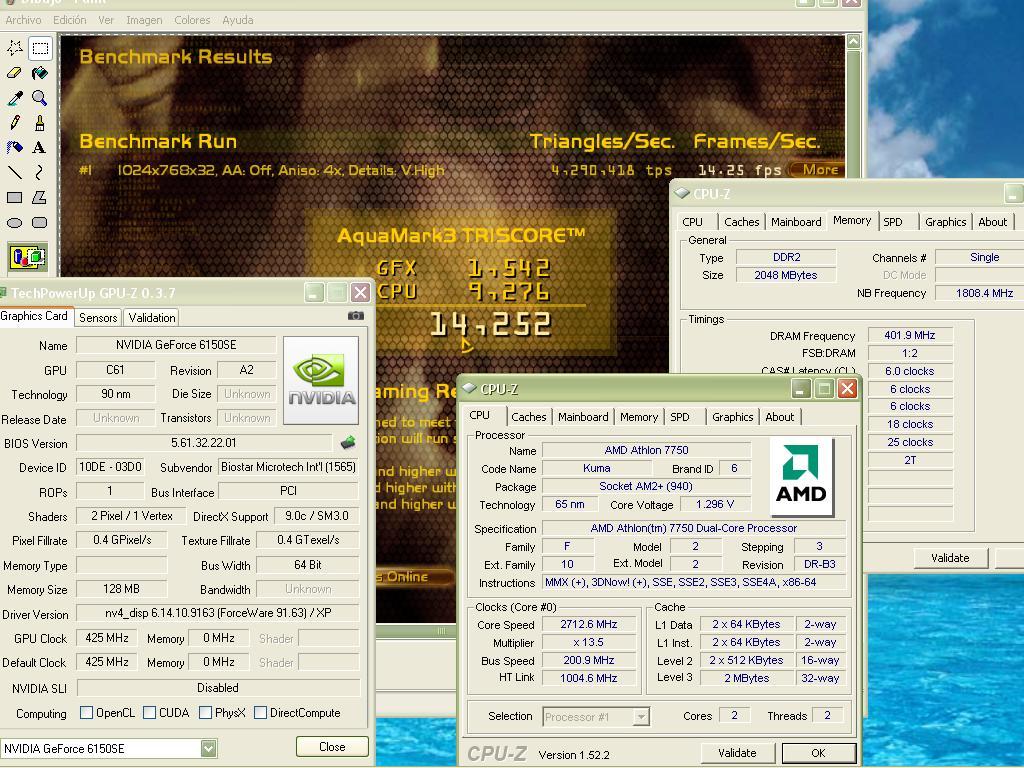Select the rectangular selection tool in Paint
This screenshot has height=768, width=1024.
click(x=40, y=48)
